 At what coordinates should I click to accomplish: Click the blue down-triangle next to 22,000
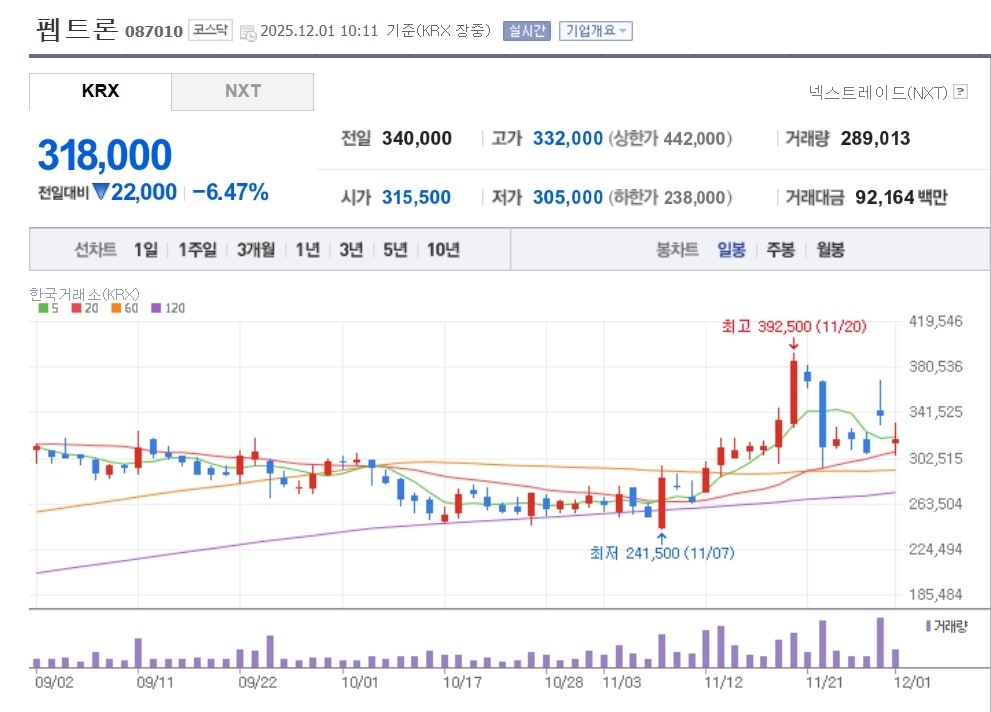tap(100, 192)
